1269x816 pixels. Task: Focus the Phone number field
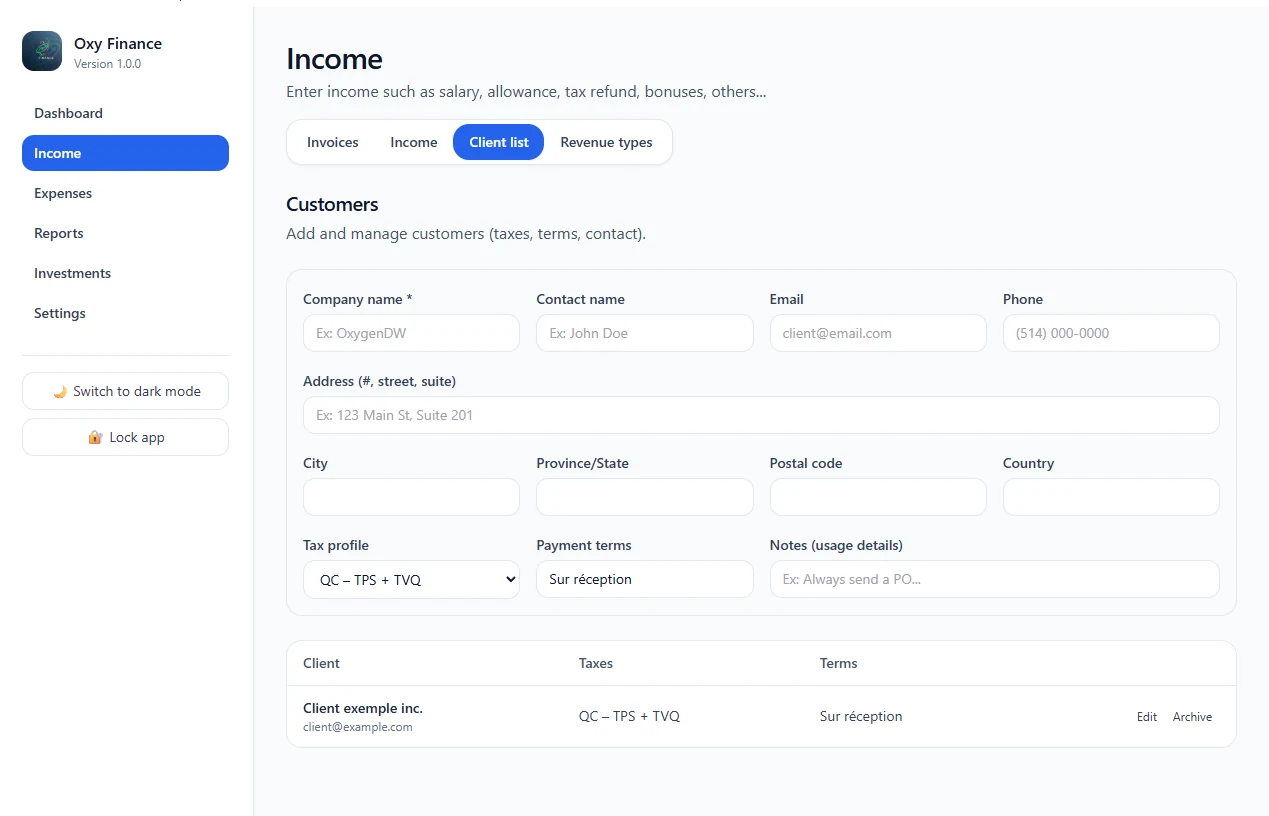1111,333
